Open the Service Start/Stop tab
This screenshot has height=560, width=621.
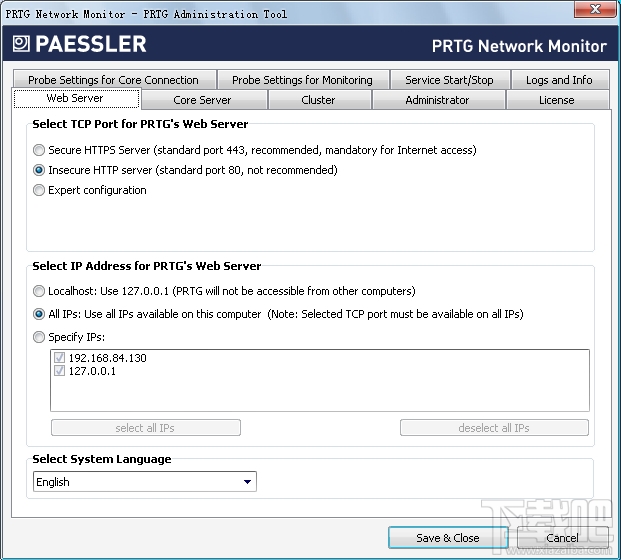(450, 80)
